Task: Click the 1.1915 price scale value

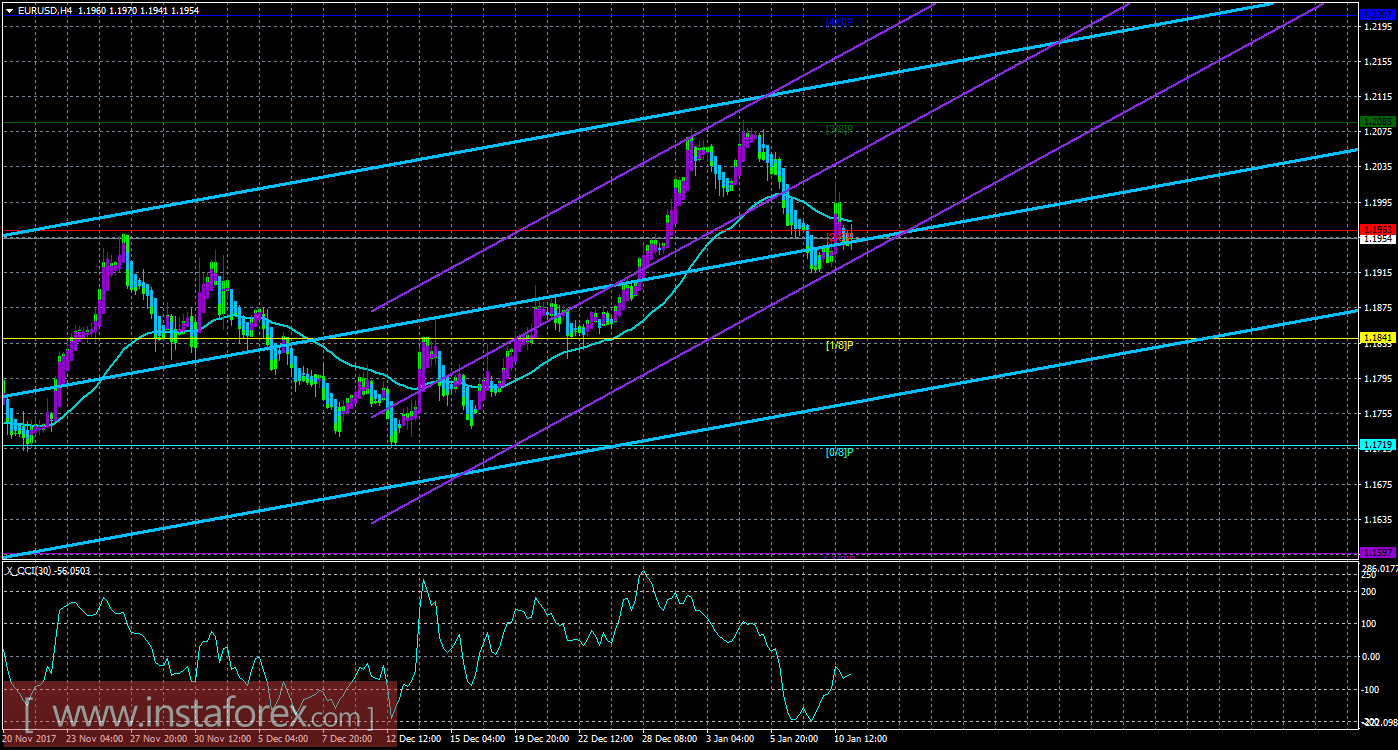Action: click(x=1378, y=272)
